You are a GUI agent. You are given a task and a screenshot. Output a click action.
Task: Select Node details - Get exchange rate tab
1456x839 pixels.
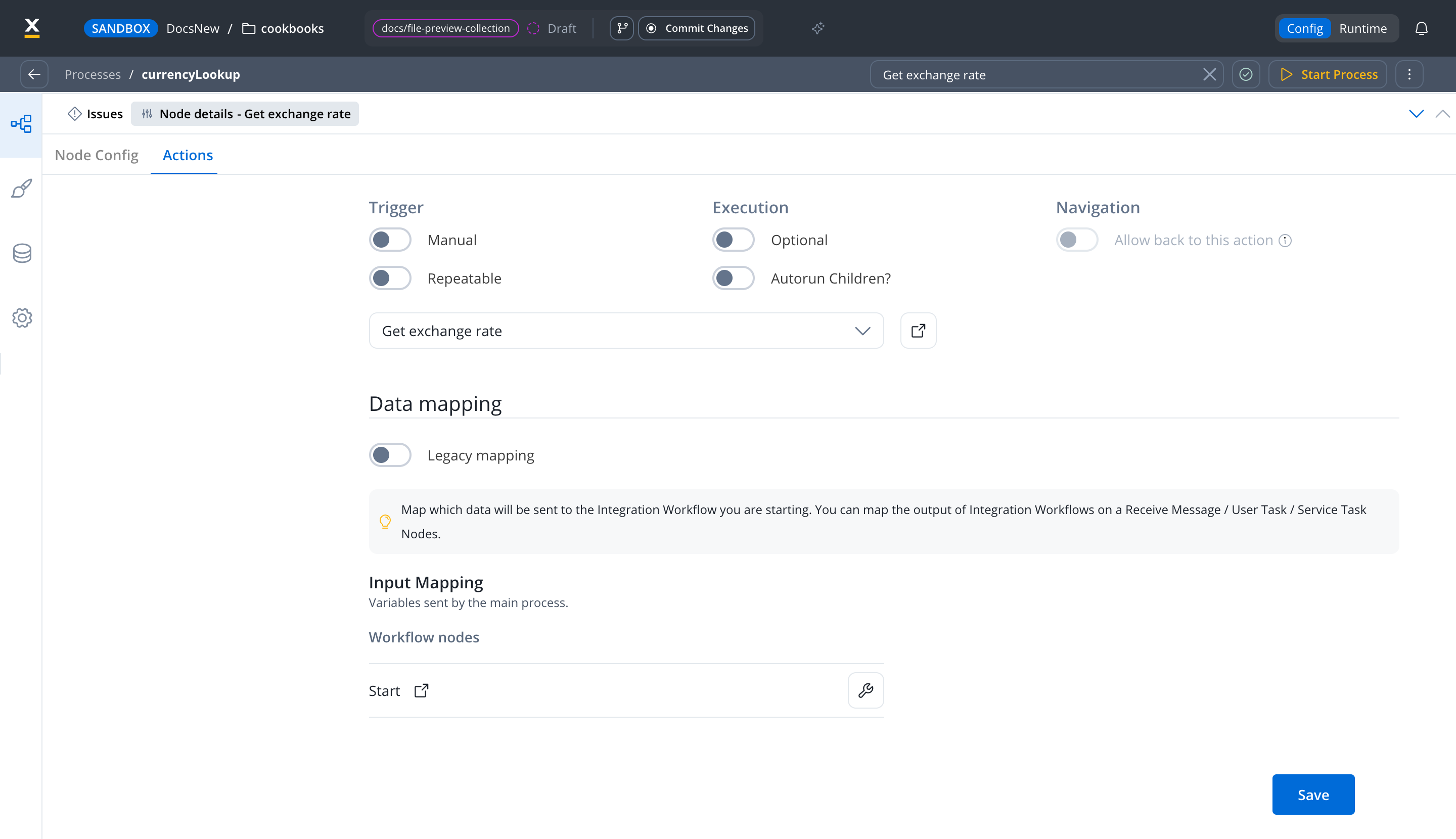(245, 114)
